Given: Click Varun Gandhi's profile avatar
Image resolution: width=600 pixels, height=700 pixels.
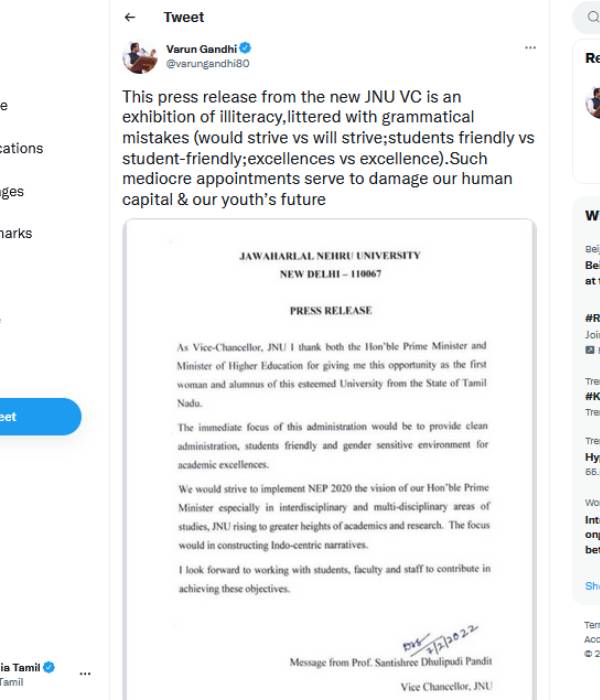Looking at the screenshot, I should (140, 56).
